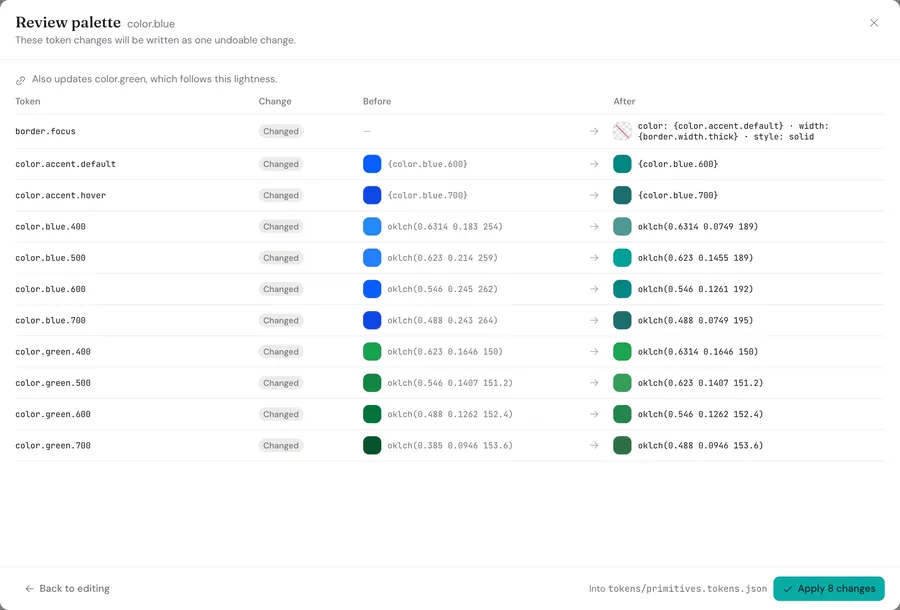
Task: Select the color.blue.400 token name
Action: pyautogui.click(x=51, y=226)
